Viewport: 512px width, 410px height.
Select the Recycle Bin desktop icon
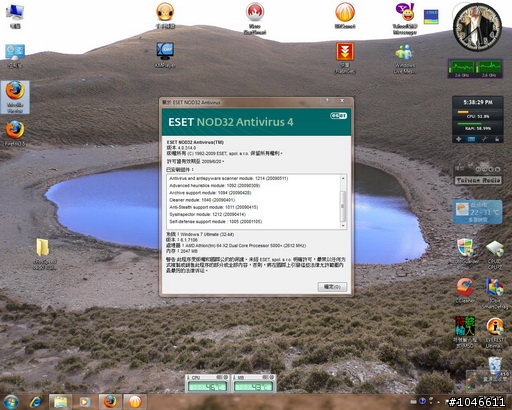495,369
